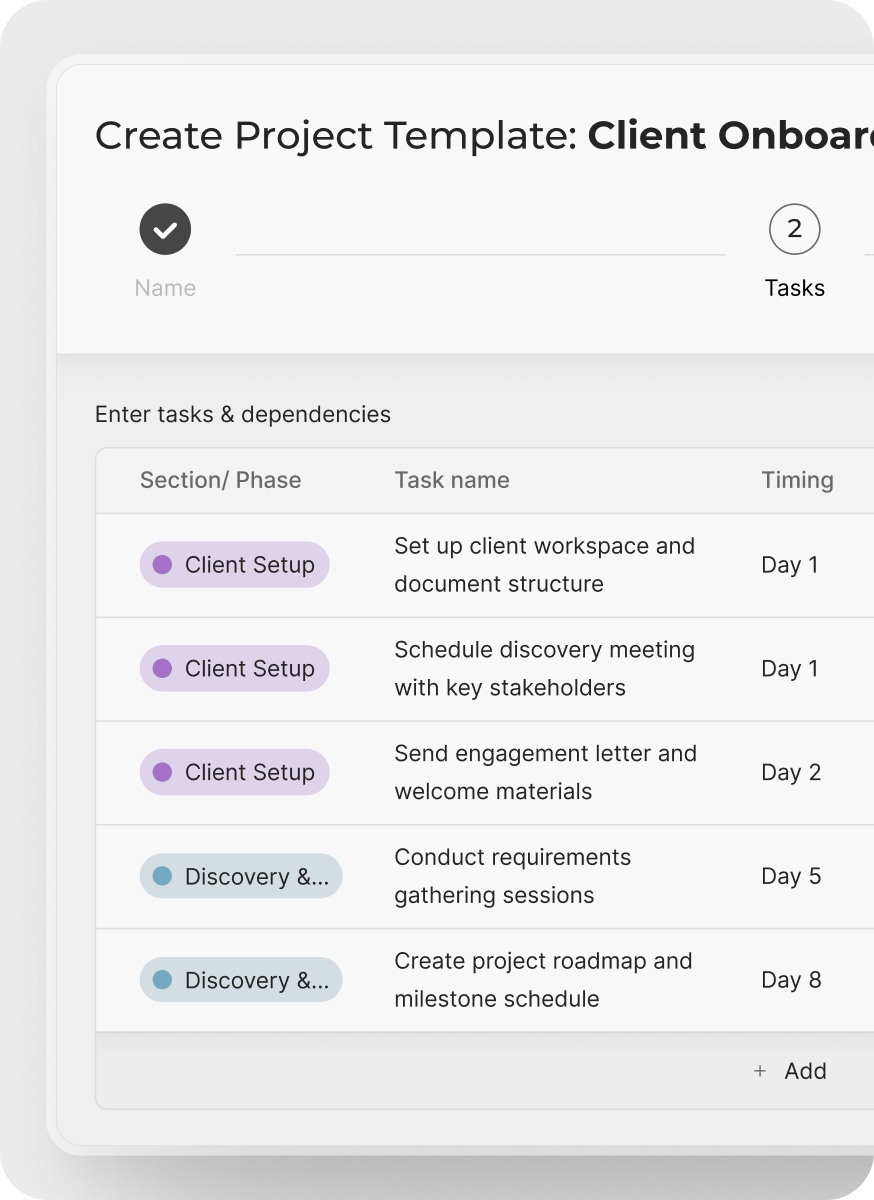874x1200 pixels.
Task: Click Day 5 timing for requirements gathering
Action: point(791,877)
